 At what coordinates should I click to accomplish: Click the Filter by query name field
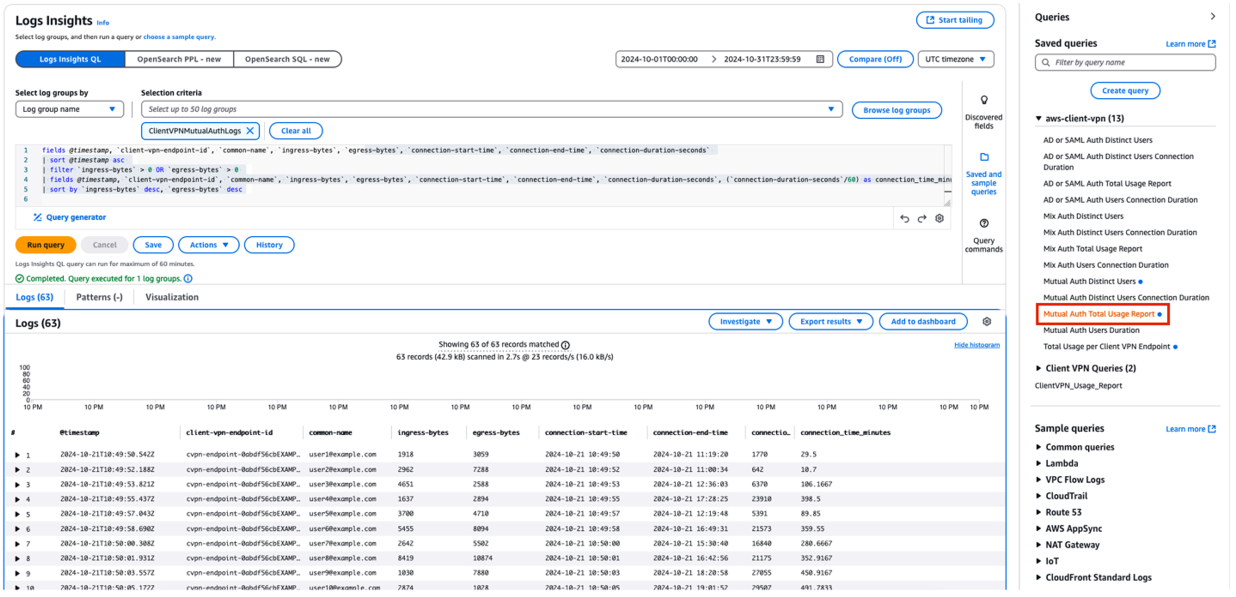point(1125,62)
